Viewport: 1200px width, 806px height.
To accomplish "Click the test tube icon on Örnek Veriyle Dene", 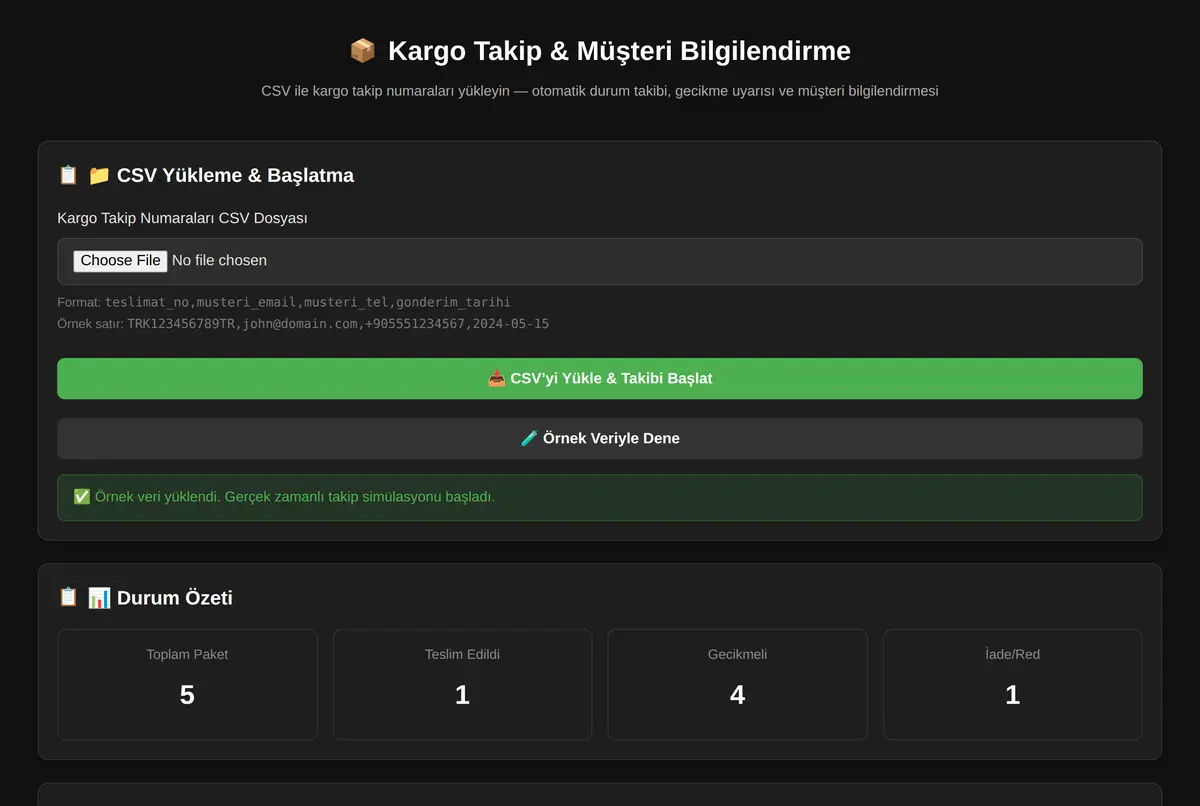I will (x=530, y=438).
